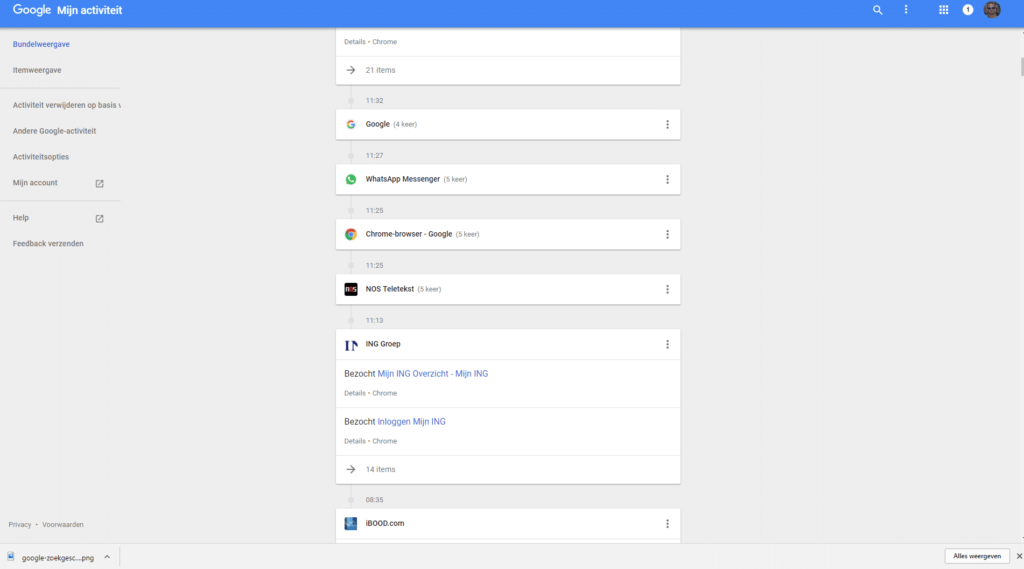This screenshot has height=569, width=1024.
Task: Click the Chrome icon on activity card
Action: 351,234
